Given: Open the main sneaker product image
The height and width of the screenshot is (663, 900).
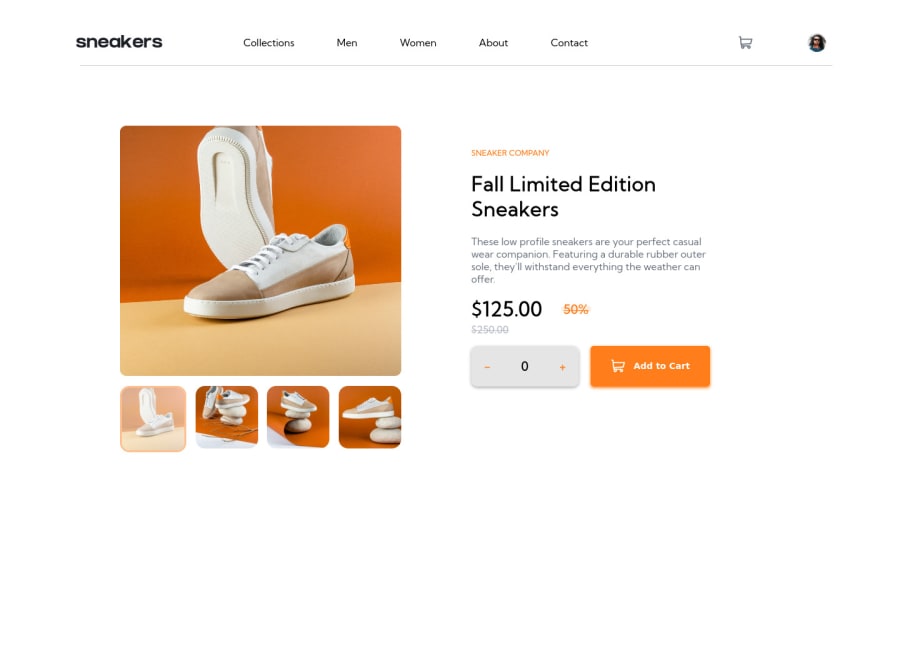Looking at the screenshot, I should pyautogui.click(x=261, y=251).
